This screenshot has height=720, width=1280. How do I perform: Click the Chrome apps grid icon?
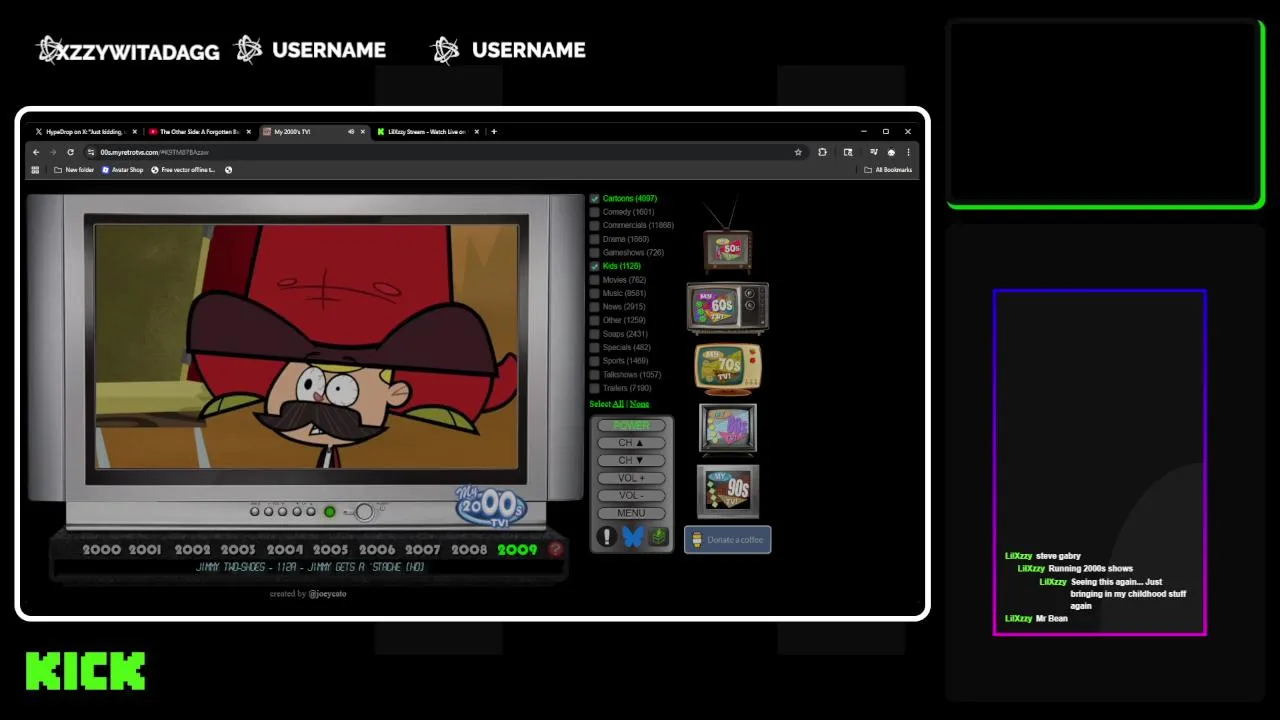(x=35, y=170)
